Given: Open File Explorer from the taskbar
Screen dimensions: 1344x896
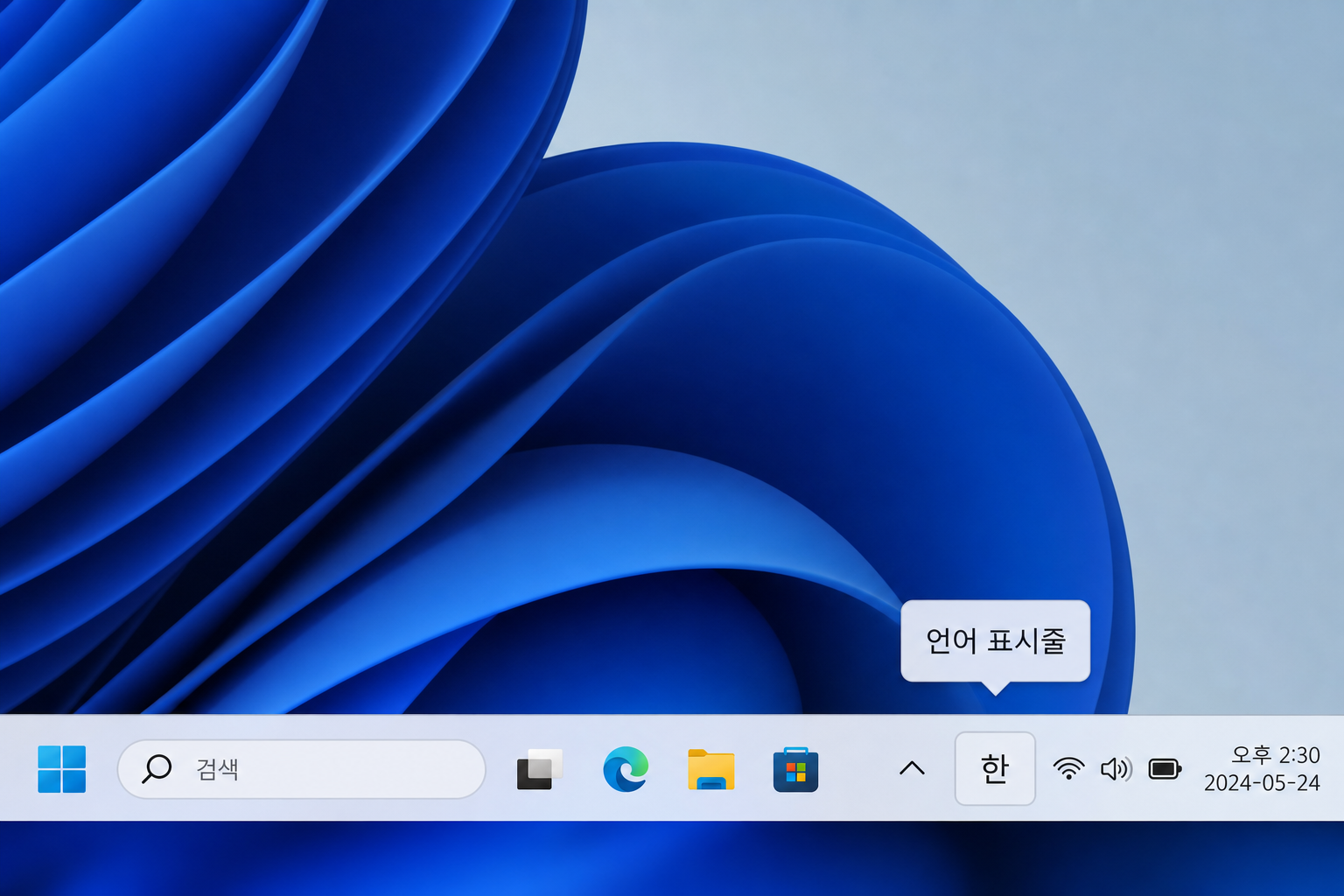Looking at the screenshot, I should pyautogui.click(x=710, y=769).
